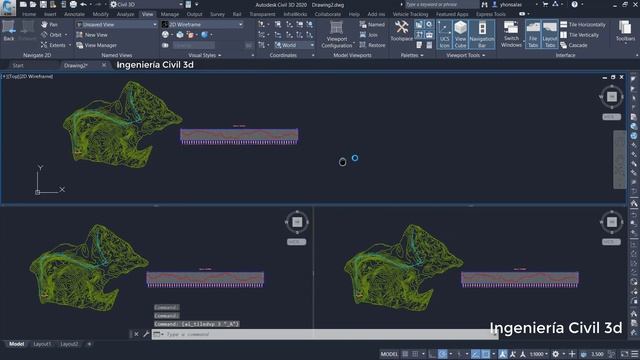Focus the keyword search field
640x360 pixels.
(442, 4)
